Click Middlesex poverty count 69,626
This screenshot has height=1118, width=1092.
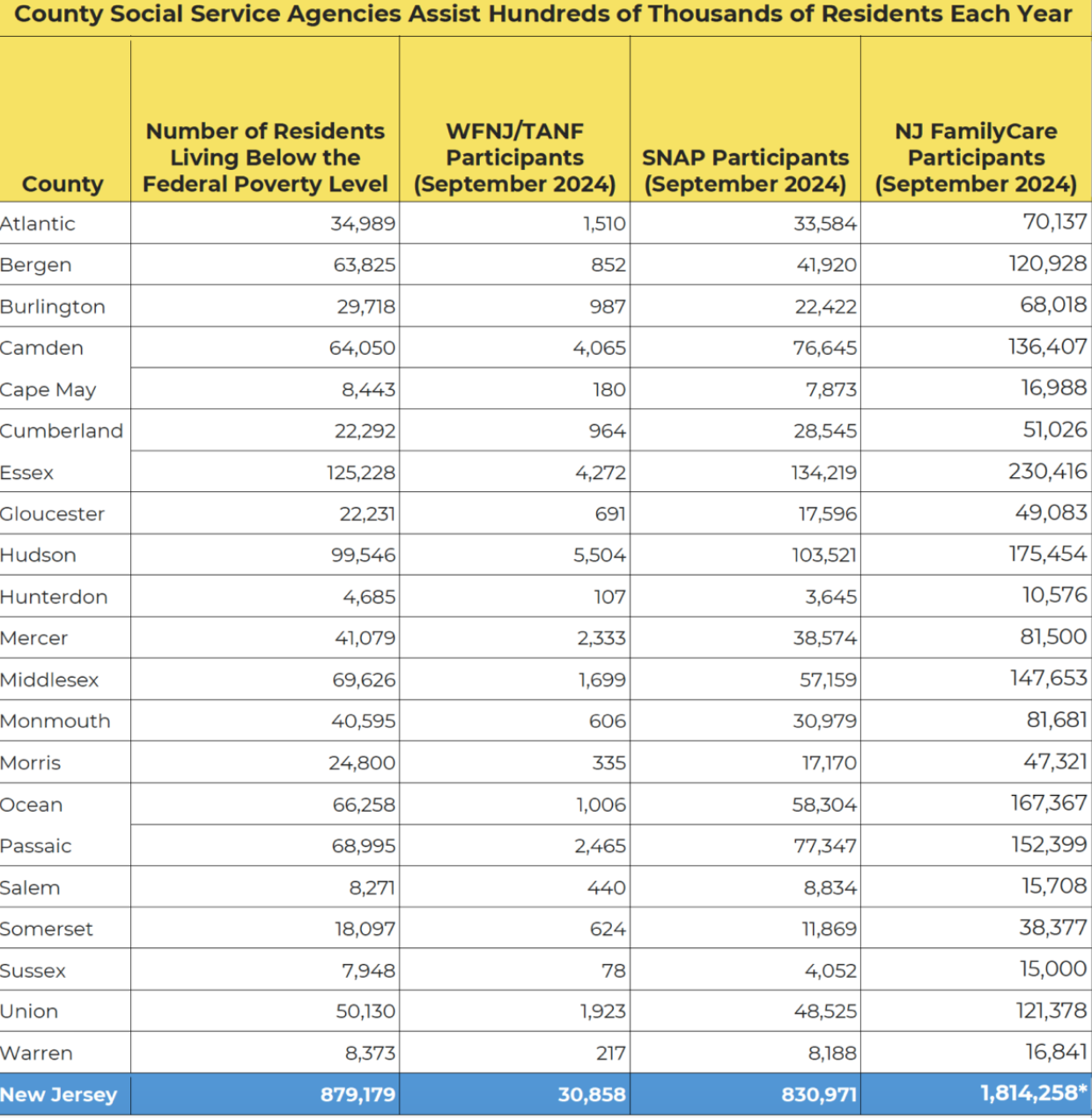tap(363, 680)
